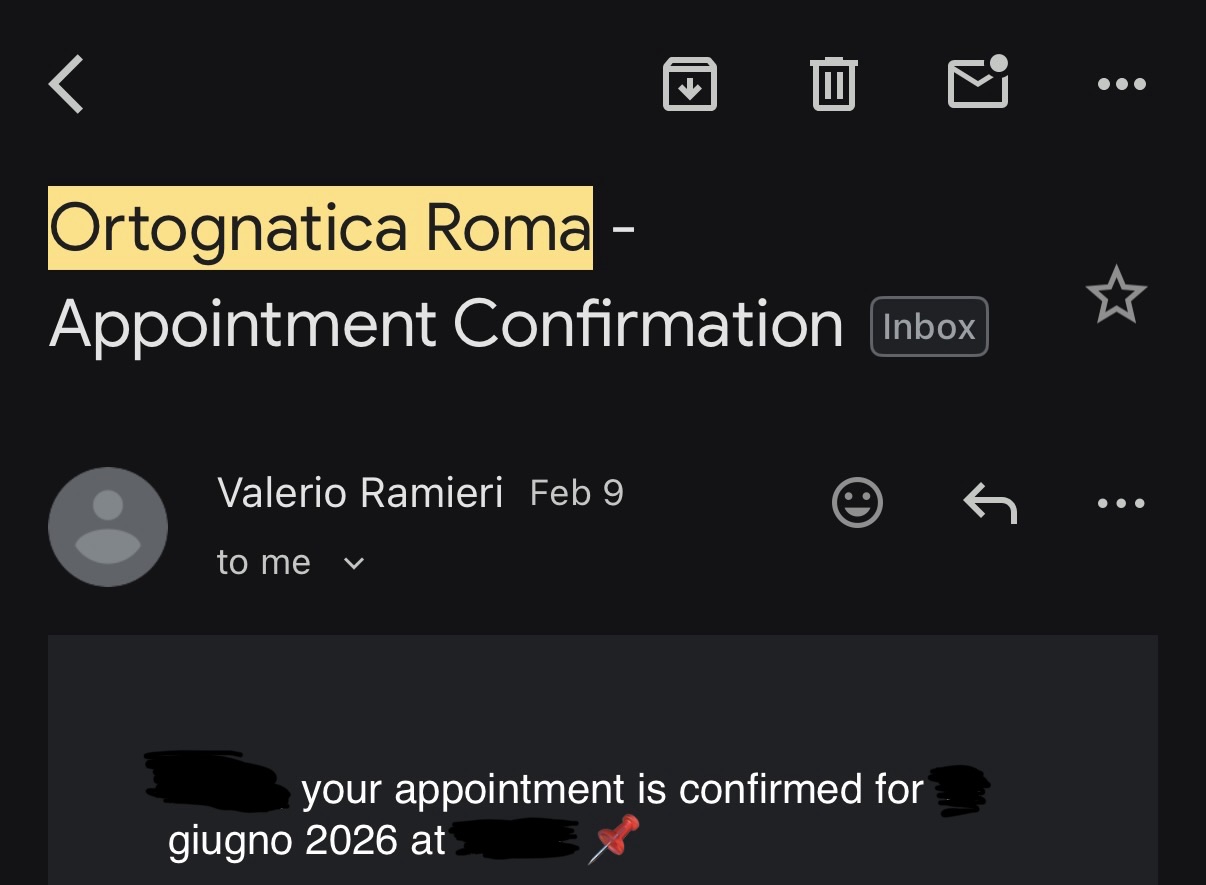
Task: Go back using the left arrow
Action: [x=67, y=85]
